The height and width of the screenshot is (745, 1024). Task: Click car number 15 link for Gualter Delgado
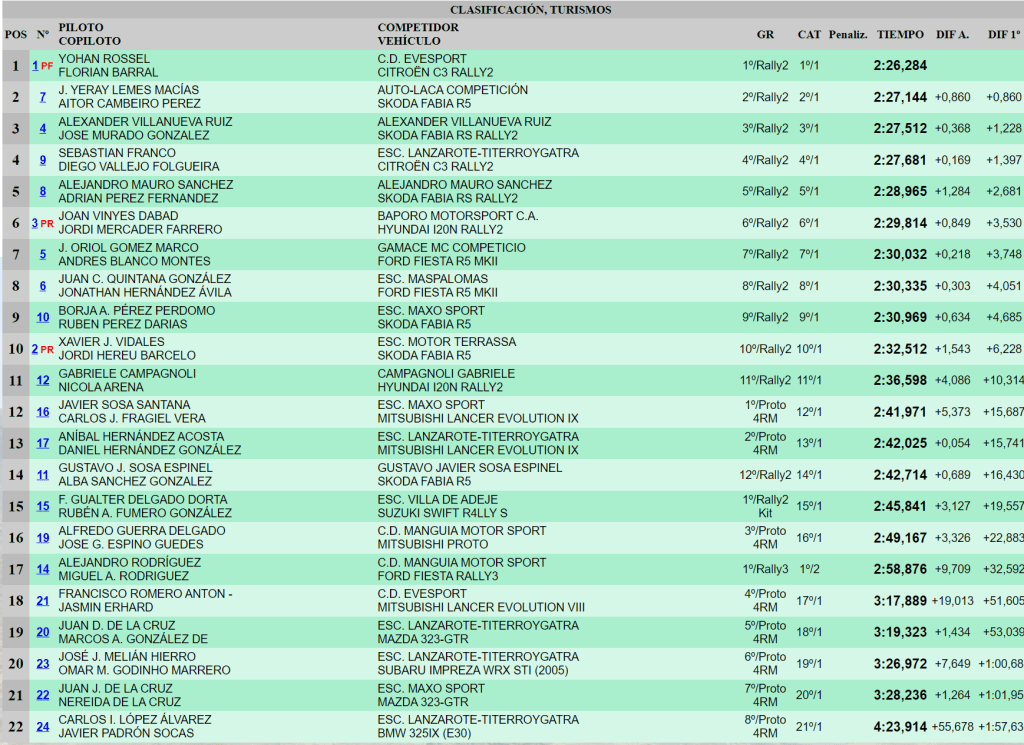tap(43, 506)
